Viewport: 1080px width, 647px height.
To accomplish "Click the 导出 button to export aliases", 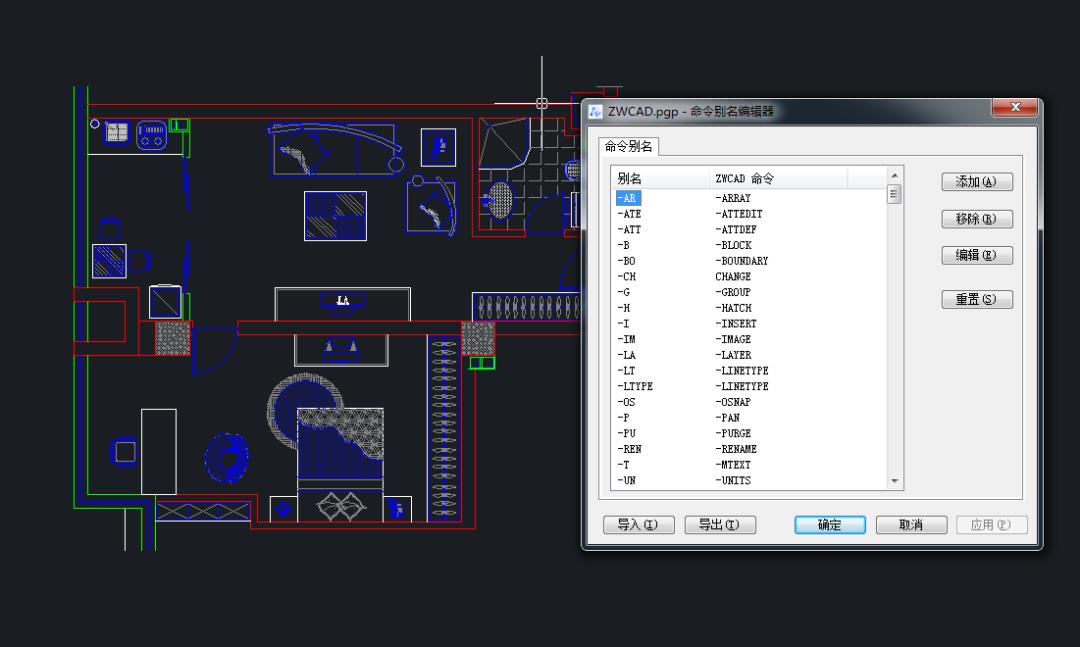I will pos(719,524).
